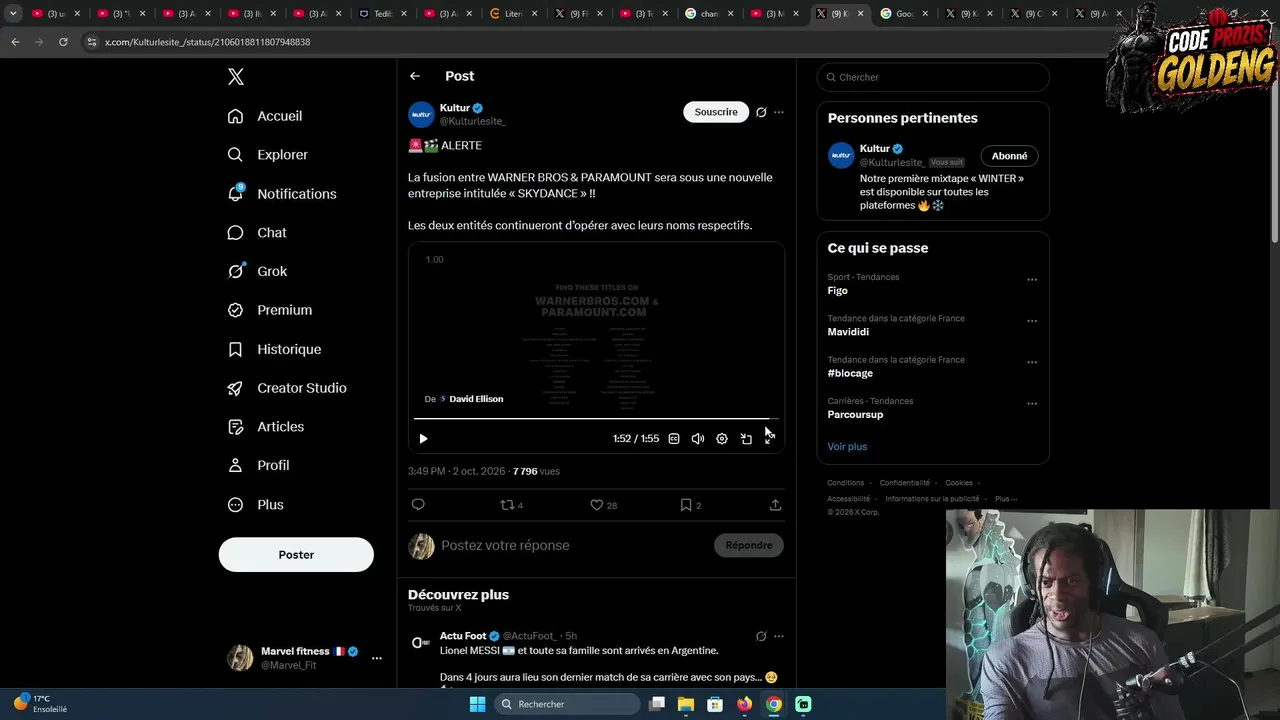Toggle closed captions on the video
Viewport: 1280px width, 720px height.
[674, 438]
